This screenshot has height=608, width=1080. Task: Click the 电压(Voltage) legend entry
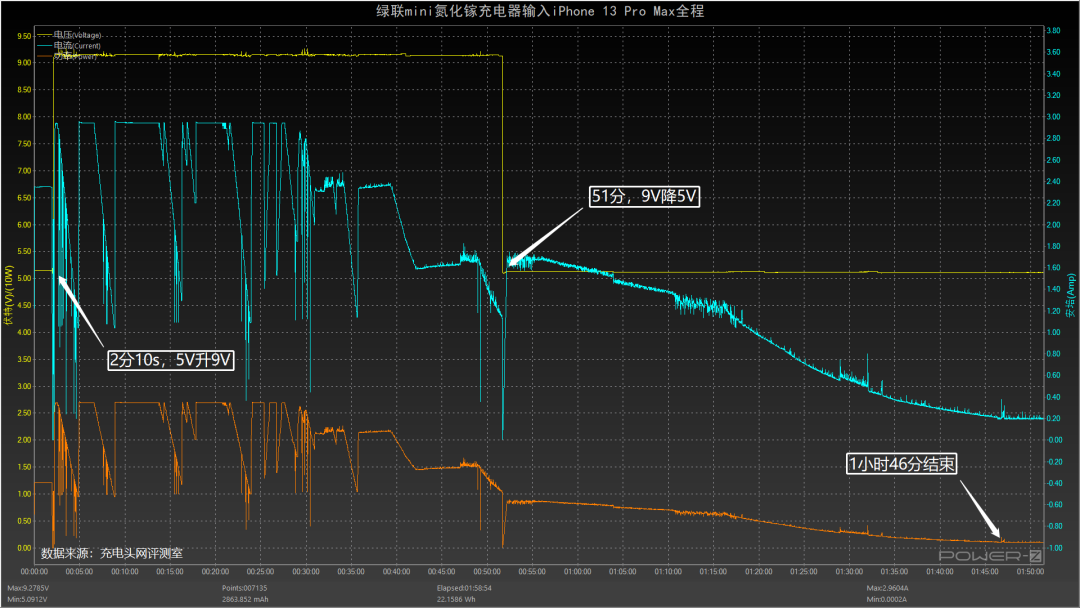69,35
